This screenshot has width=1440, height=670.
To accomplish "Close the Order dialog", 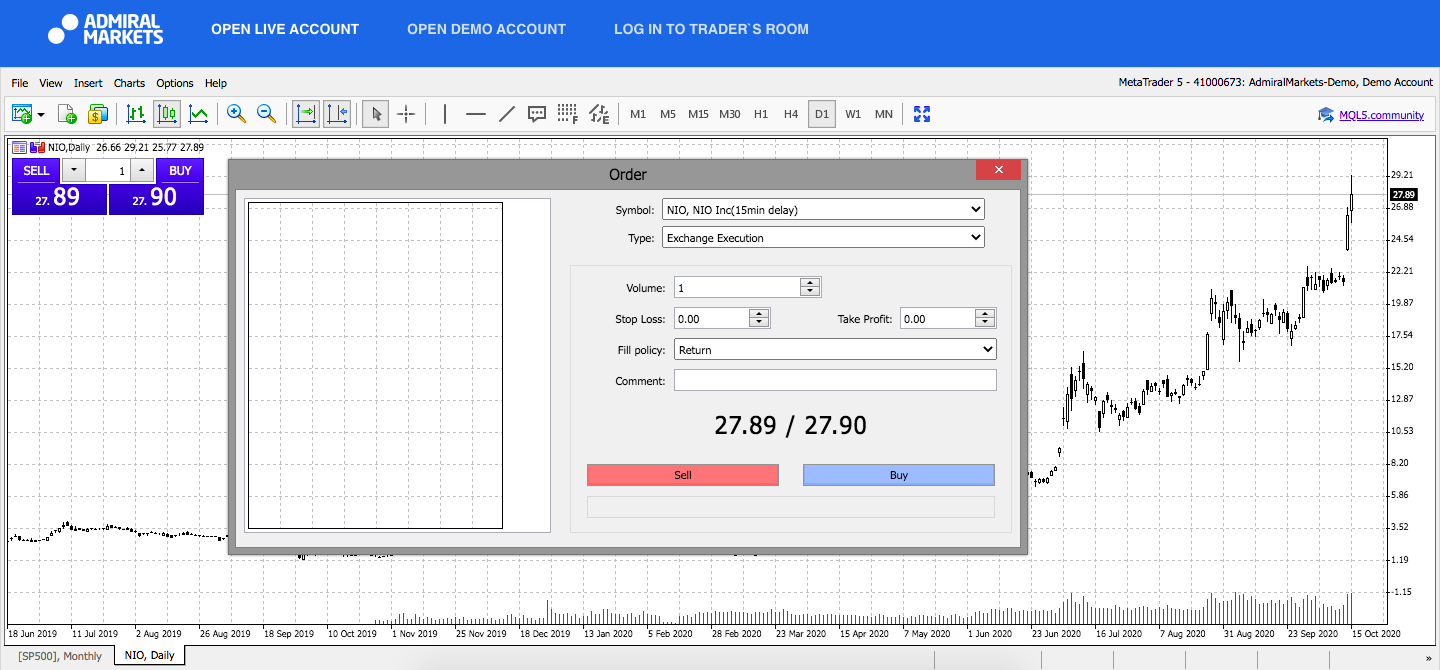I will pos(998,170).
